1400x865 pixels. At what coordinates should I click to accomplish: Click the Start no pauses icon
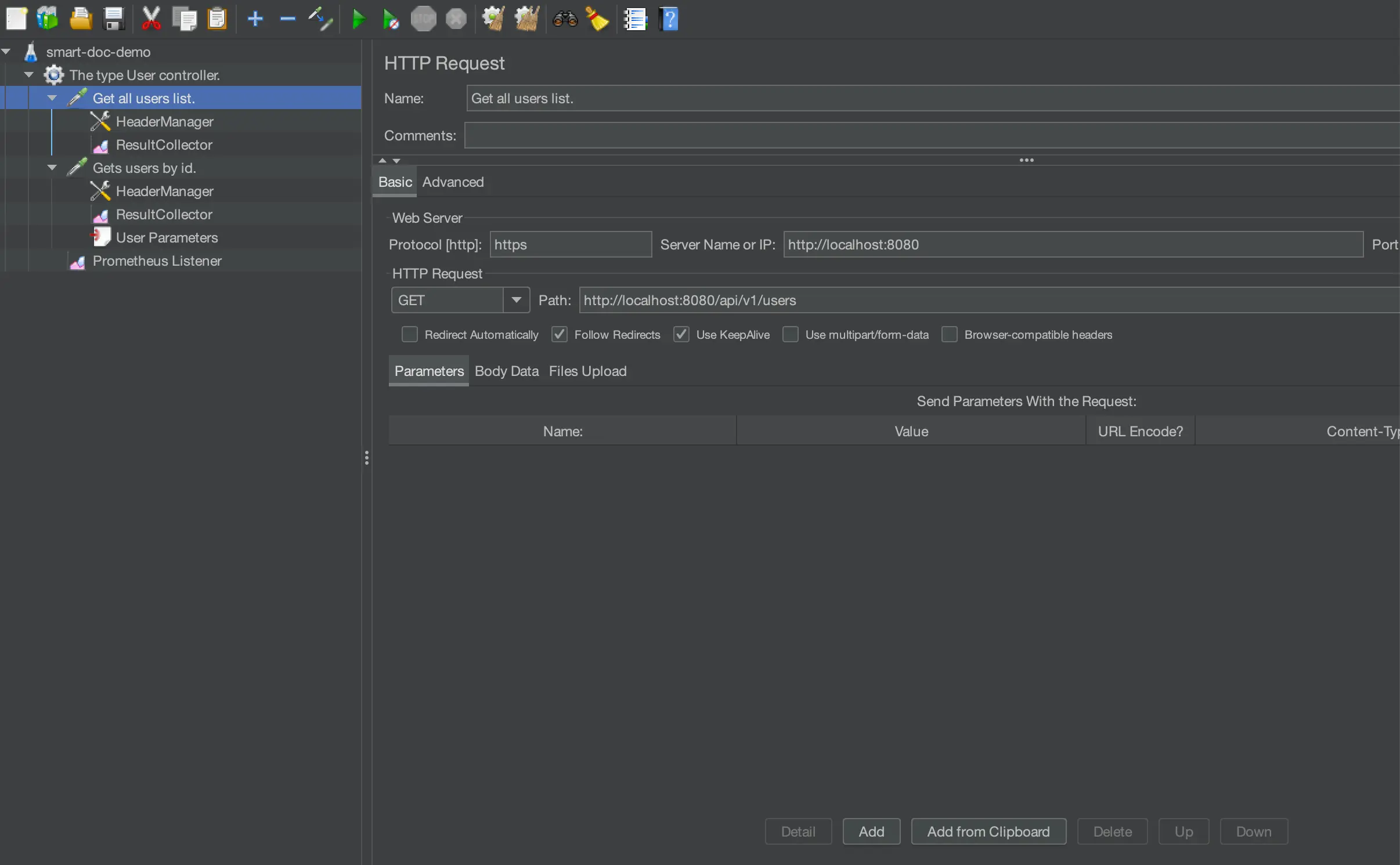click(391, 19)
